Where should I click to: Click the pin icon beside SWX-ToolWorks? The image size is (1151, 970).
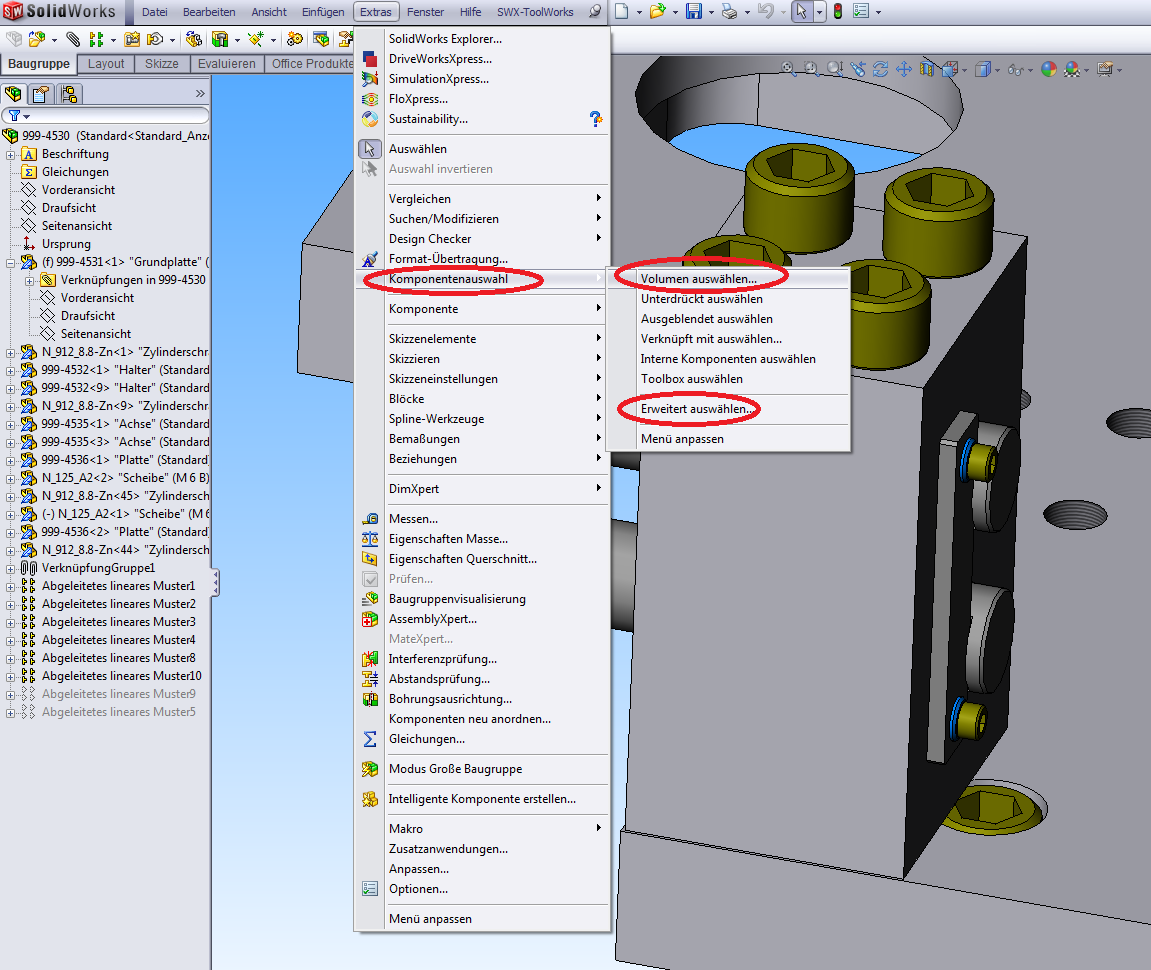tap(595, 11)
